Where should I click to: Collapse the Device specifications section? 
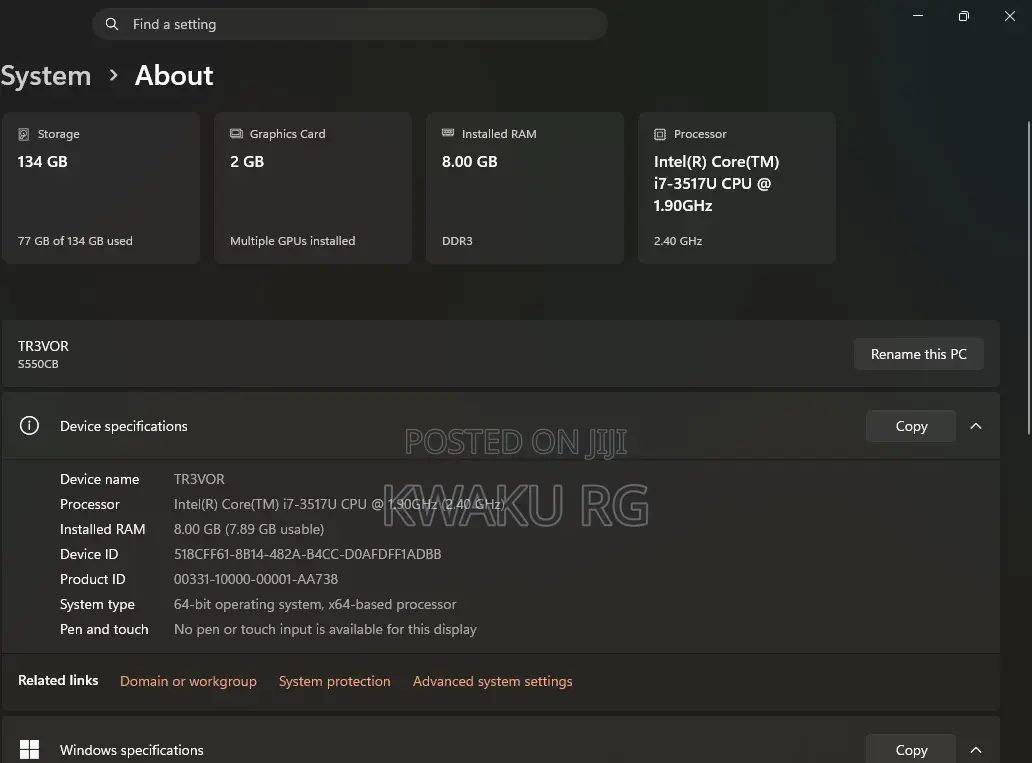pos(976,426)
